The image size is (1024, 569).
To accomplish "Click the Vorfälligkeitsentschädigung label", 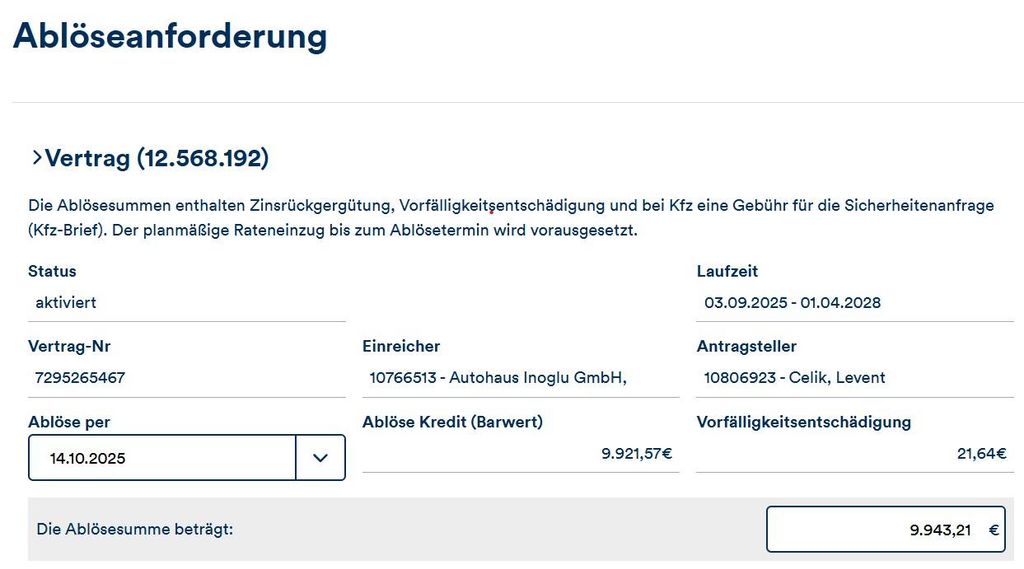I will (x=803, y=422).
